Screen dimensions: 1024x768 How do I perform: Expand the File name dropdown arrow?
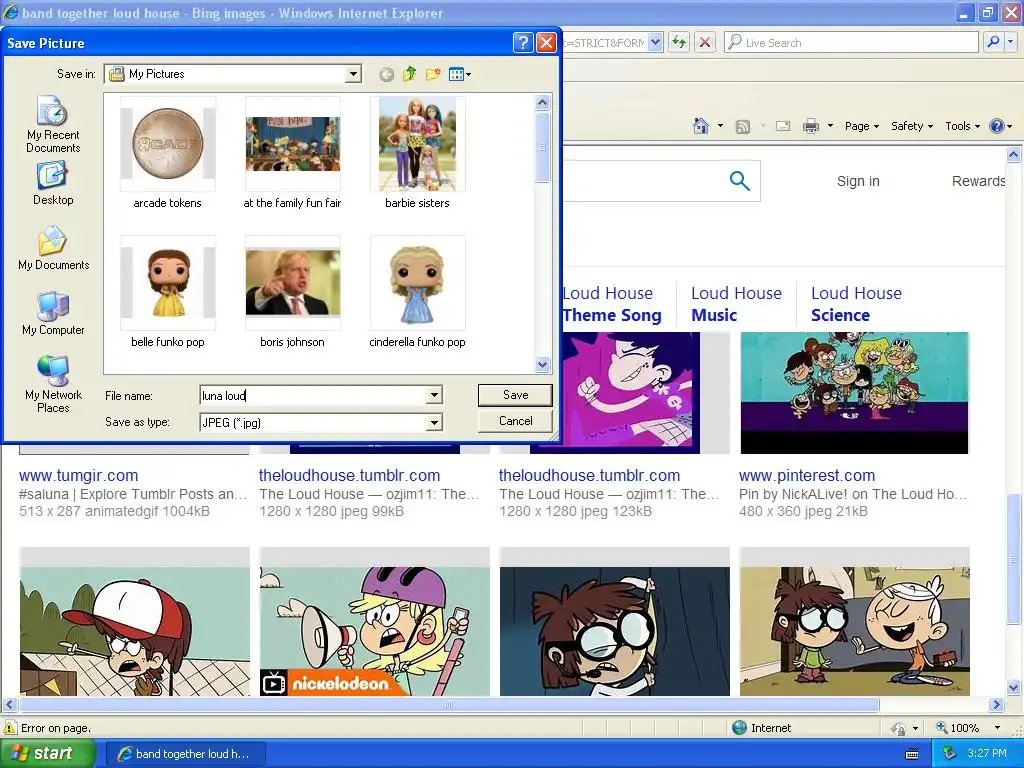pos(434,395)
